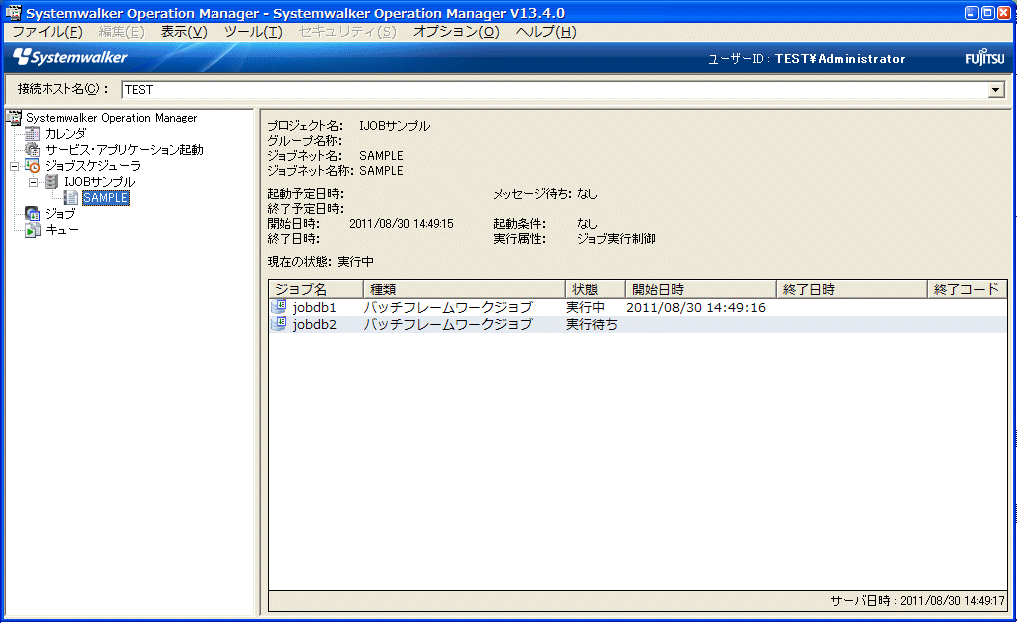
Task: Click jobdb1 start time 2011/08/30 14:49:16
Action: [696, 307]
